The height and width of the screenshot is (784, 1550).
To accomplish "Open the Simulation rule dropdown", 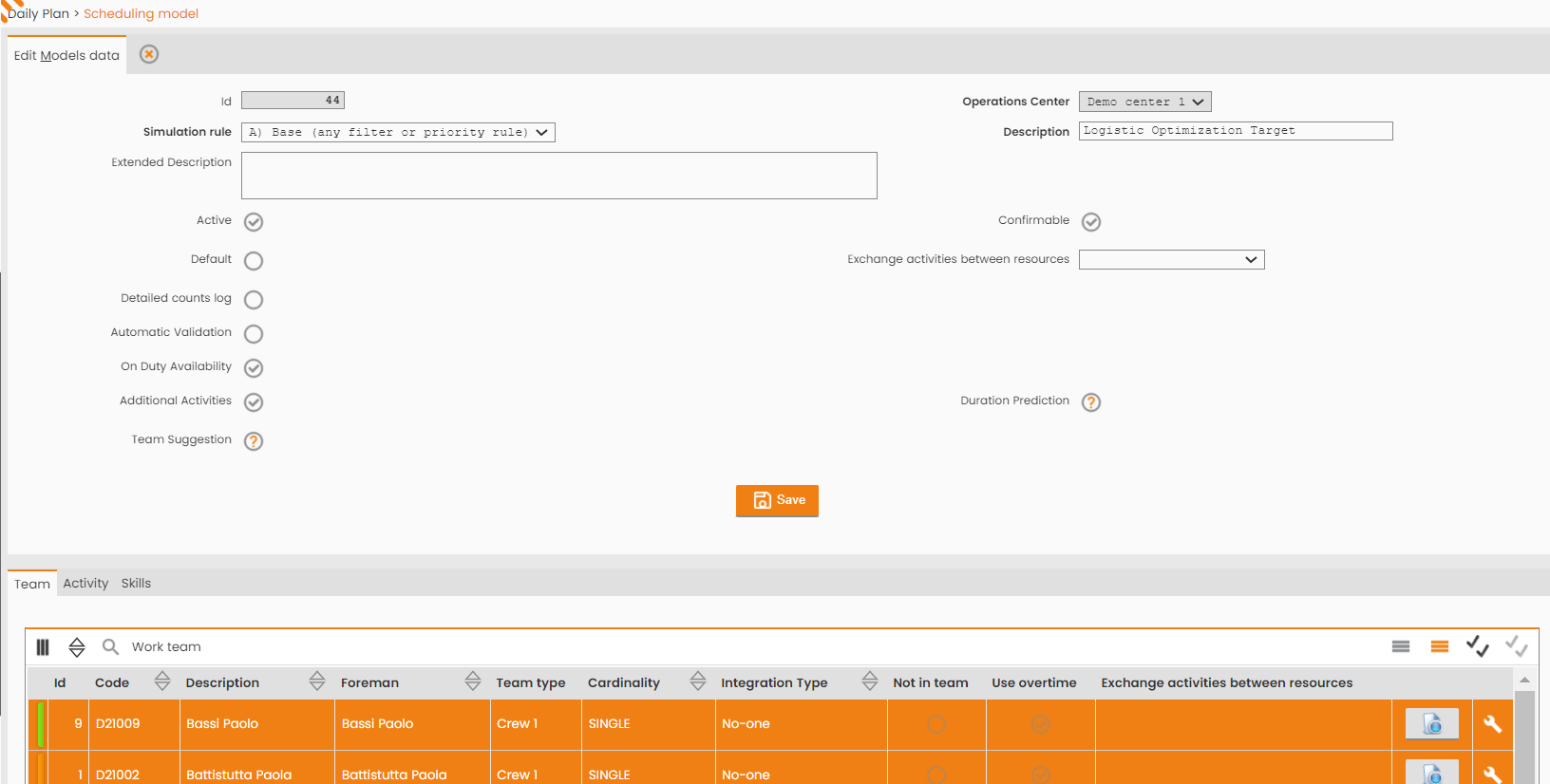I will [398, 133].
